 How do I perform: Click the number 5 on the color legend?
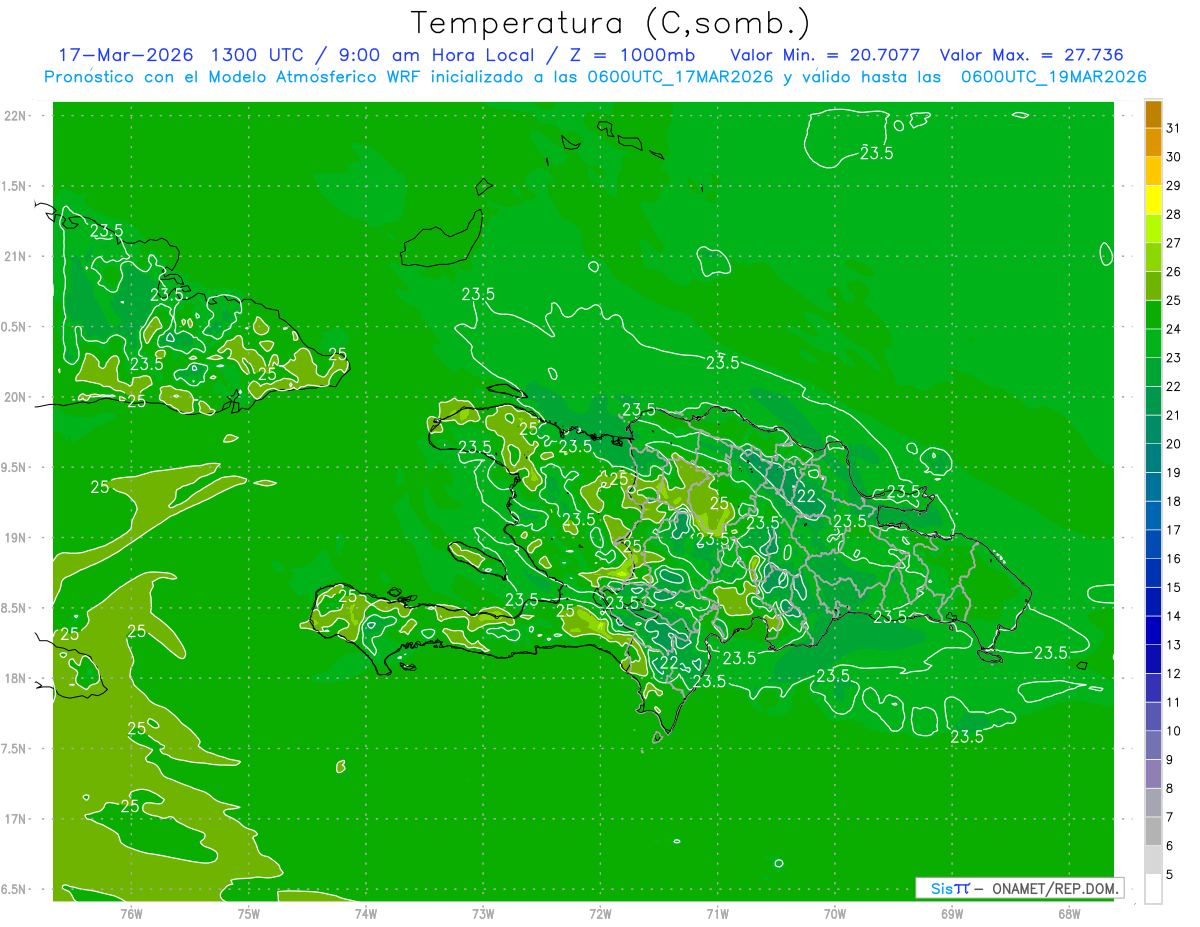point(1170,875)
